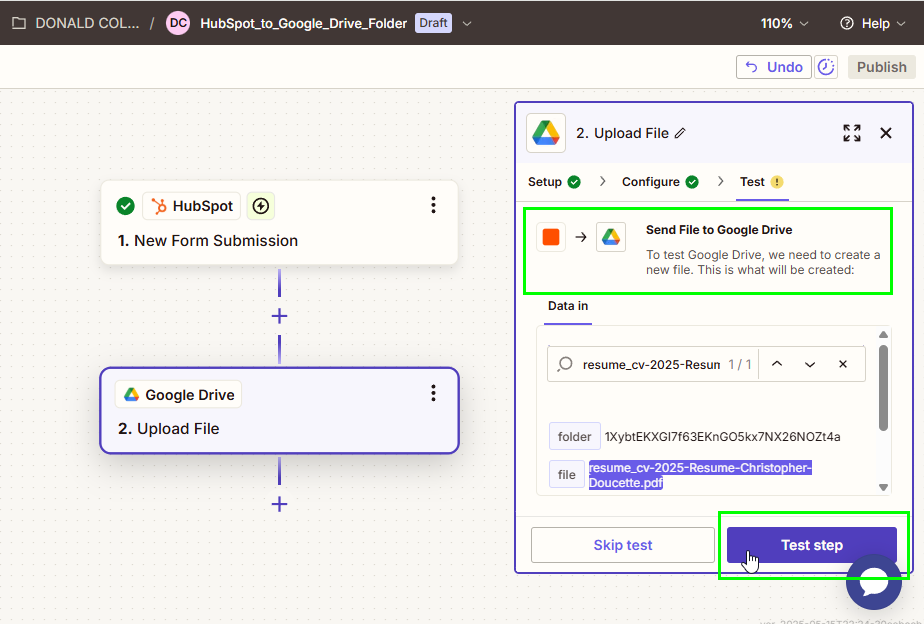Open HubSpot step three-dot menu
This screenshot has width=924, height=624.
click(434, 205)
